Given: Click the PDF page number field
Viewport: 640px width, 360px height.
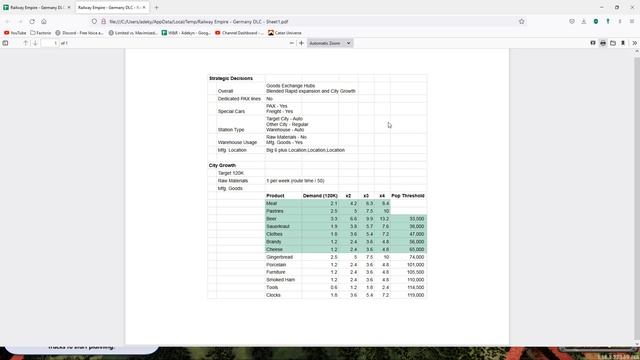Looking at the screenshot, I should tap(50, 43).
